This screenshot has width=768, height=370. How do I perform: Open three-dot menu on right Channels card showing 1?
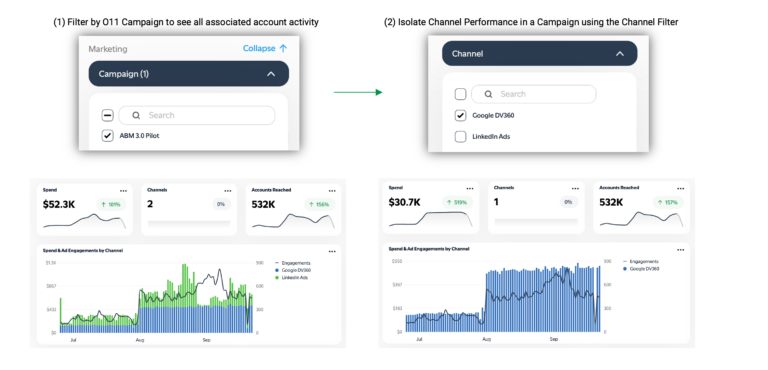(576, 189)
